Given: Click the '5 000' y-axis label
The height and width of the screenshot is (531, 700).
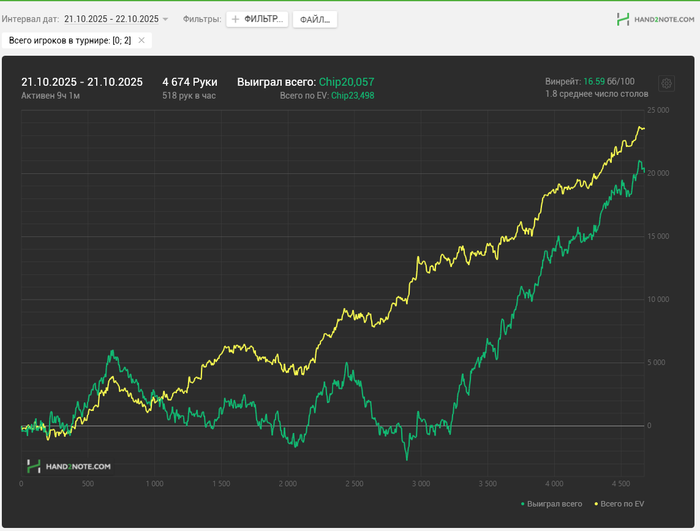Looking at the screenshot, I should point(656,362).
